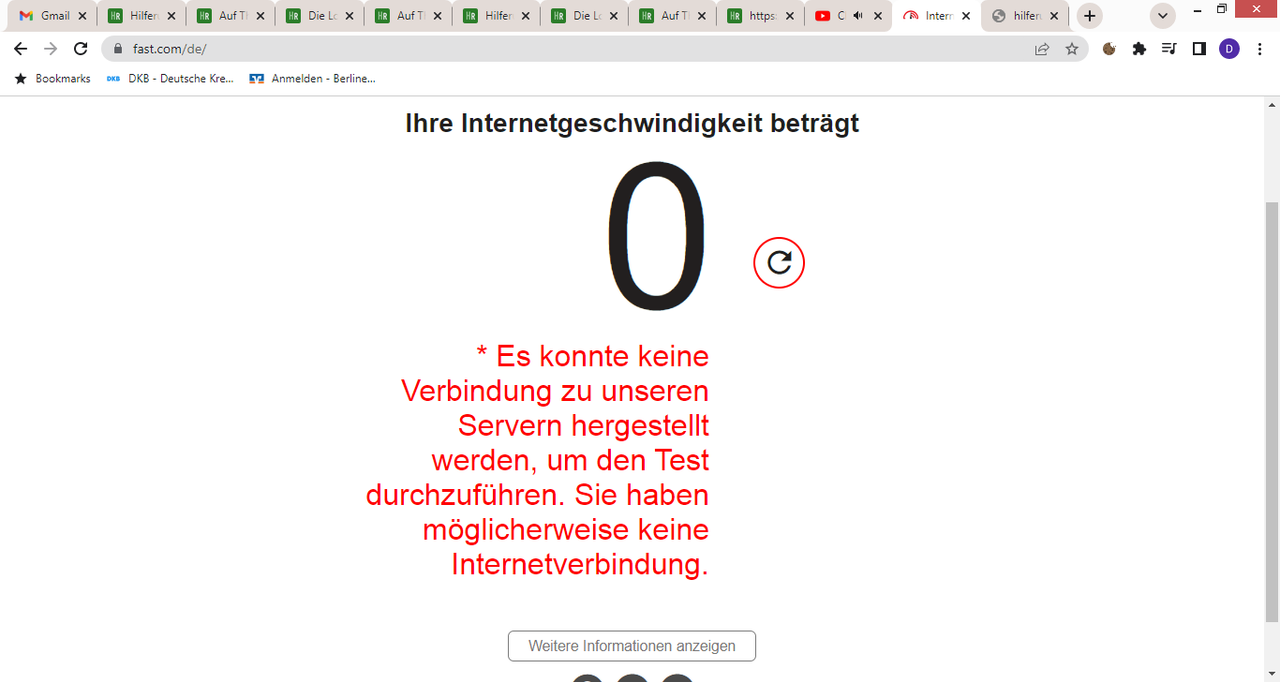Share this page using the share icon
The width and height of the screenshot is (1280, 682).
[x=1042, y=49]
